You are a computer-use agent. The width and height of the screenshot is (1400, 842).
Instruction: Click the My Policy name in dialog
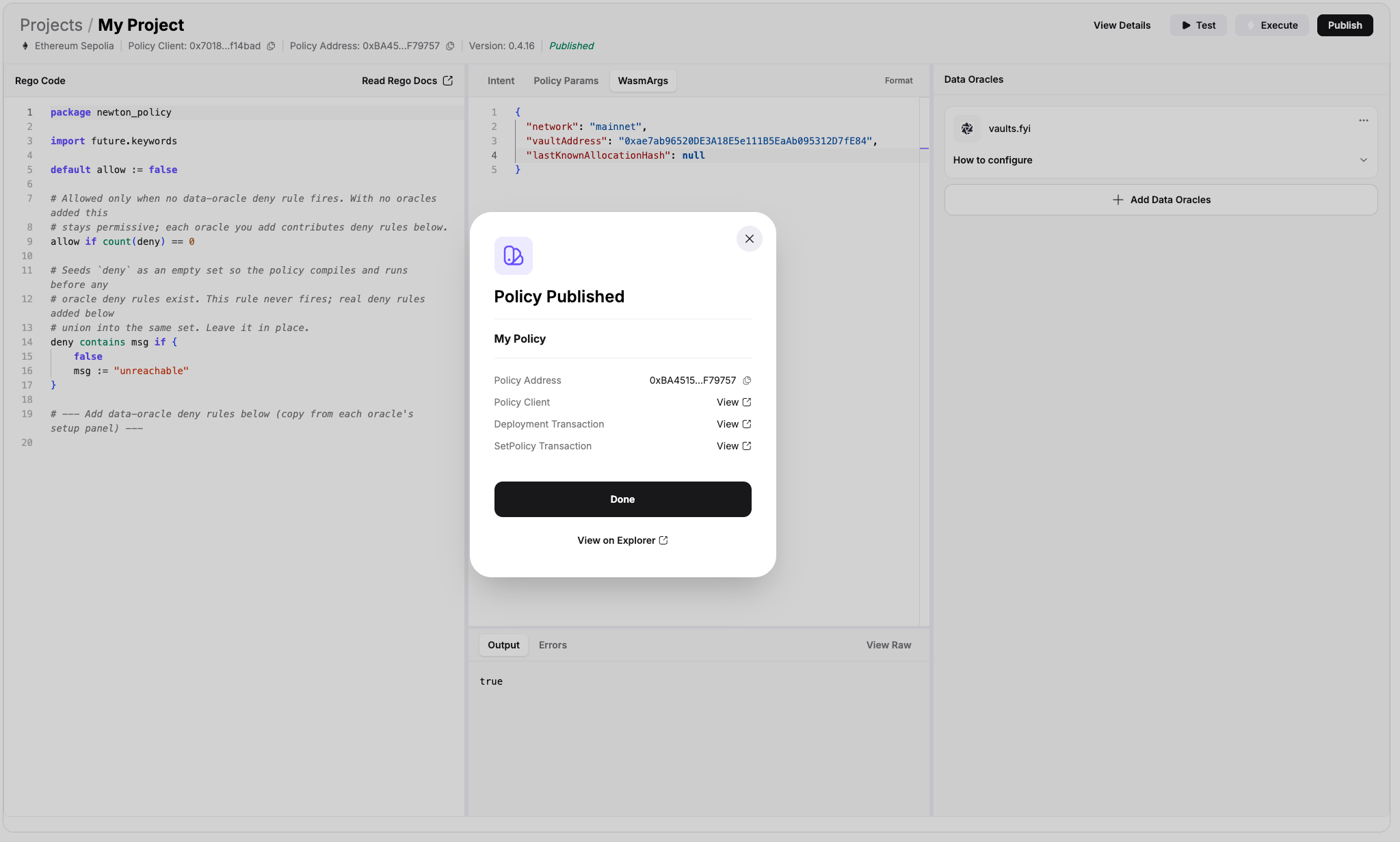pyautogui.click(x=520, y=339)
